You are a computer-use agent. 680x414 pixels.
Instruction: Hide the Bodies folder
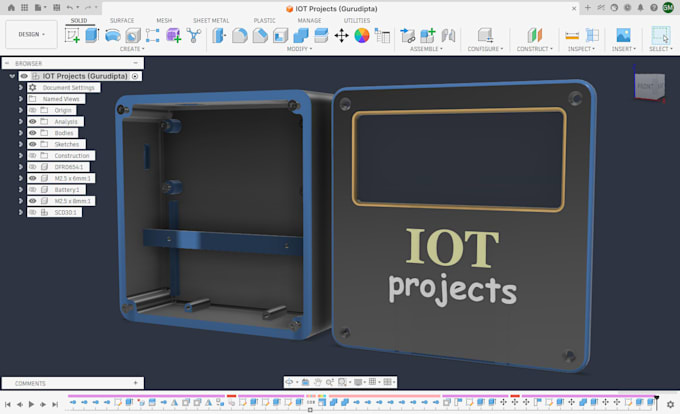[33, 133]
